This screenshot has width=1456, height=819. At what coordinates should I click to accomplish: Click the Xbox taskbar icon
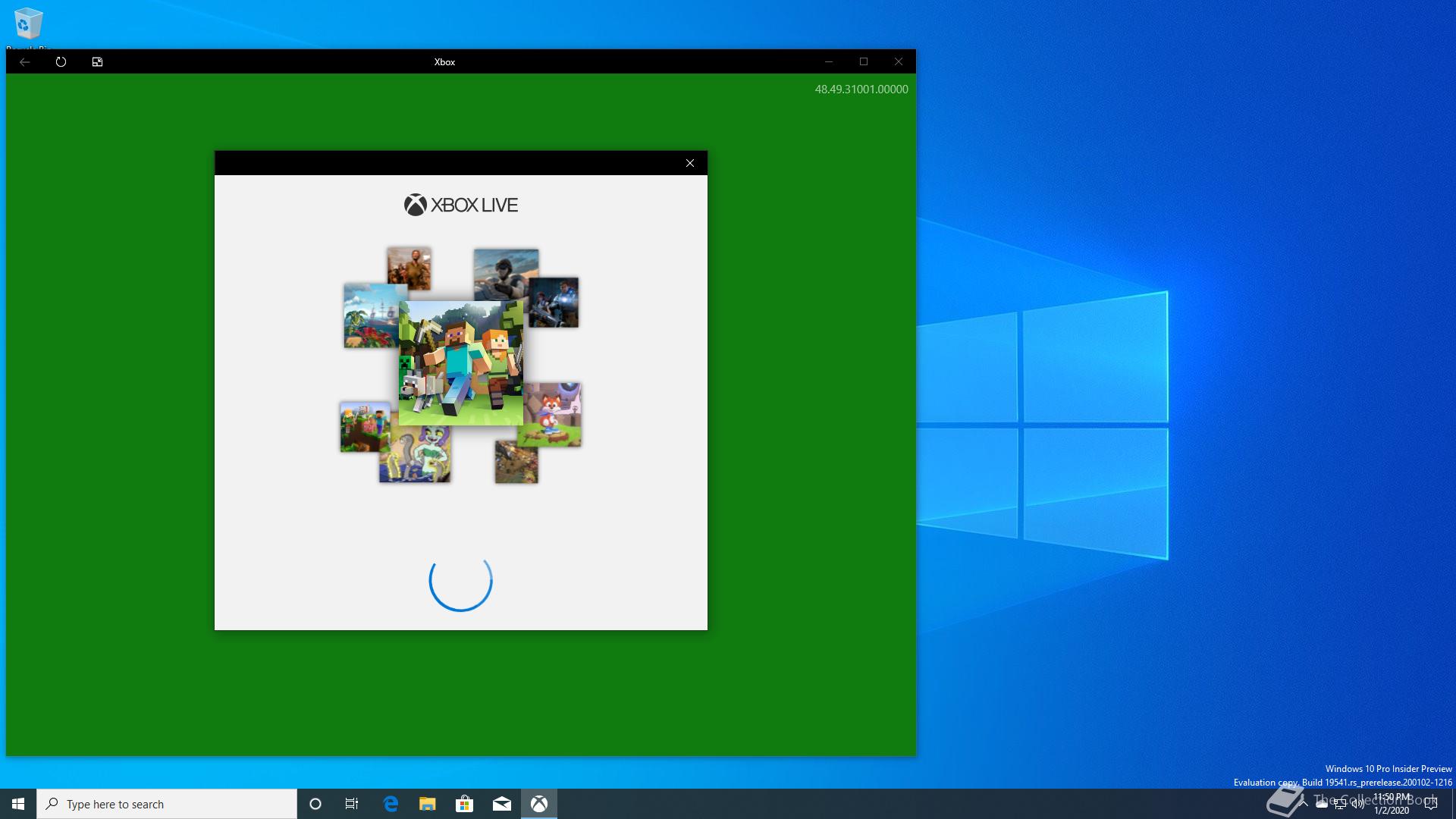point(539,804)
